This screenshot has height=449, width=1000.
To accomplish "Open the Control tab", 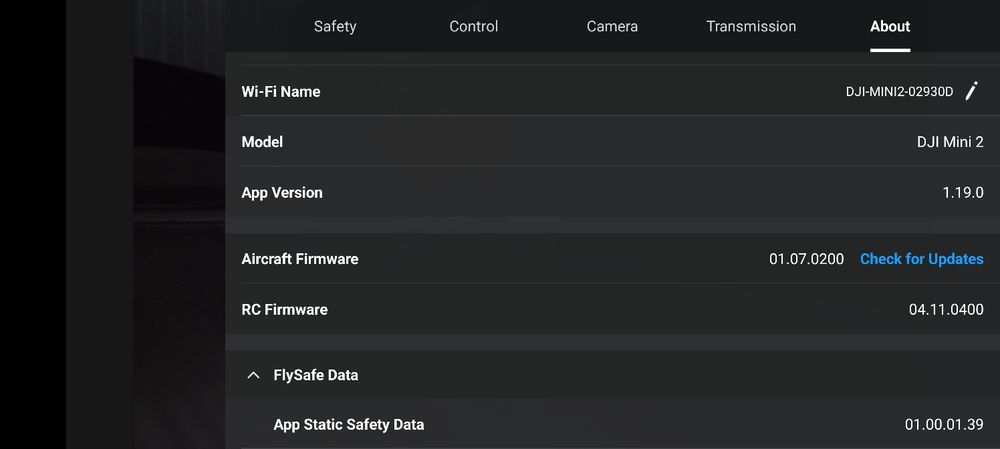I will pyautogui.click(x=474, y=26).
